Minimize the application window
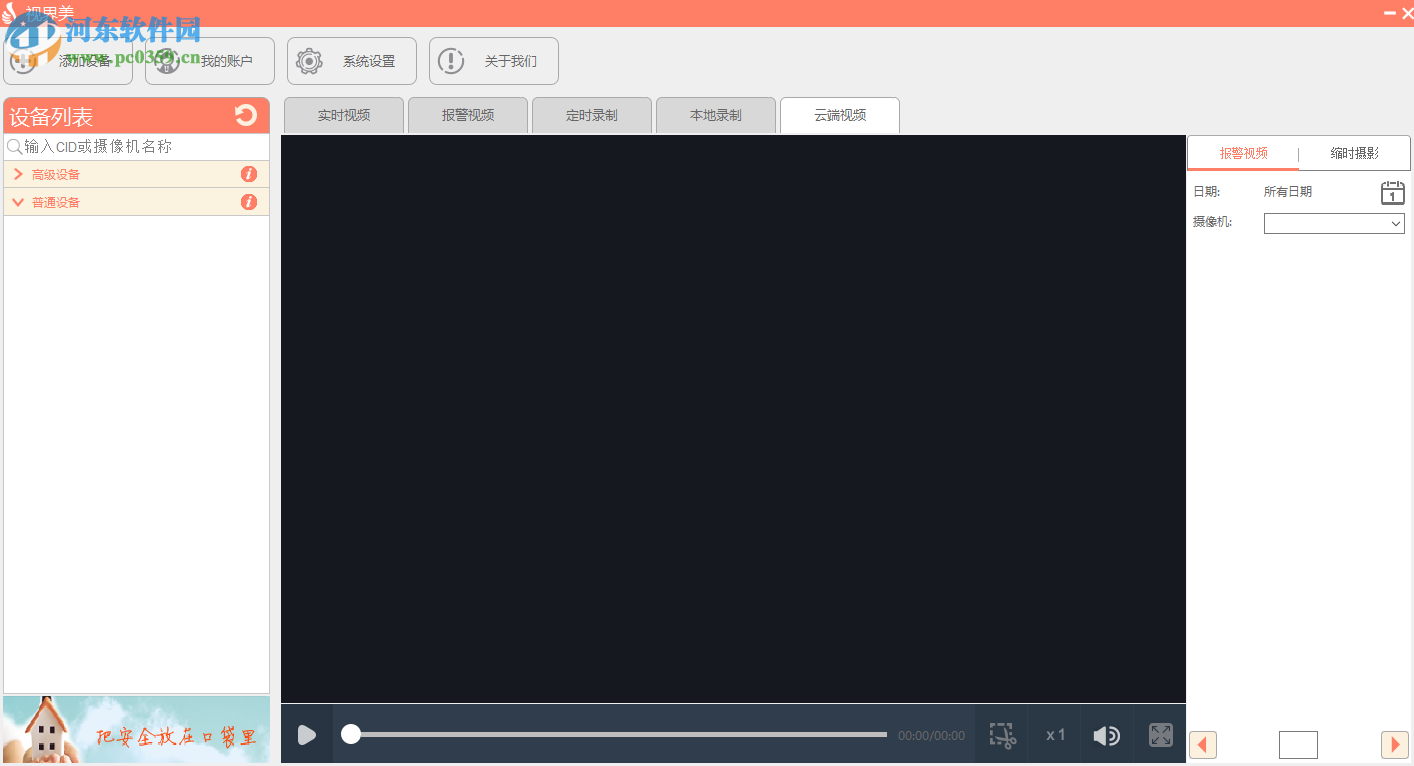 tap(1389, 12)
